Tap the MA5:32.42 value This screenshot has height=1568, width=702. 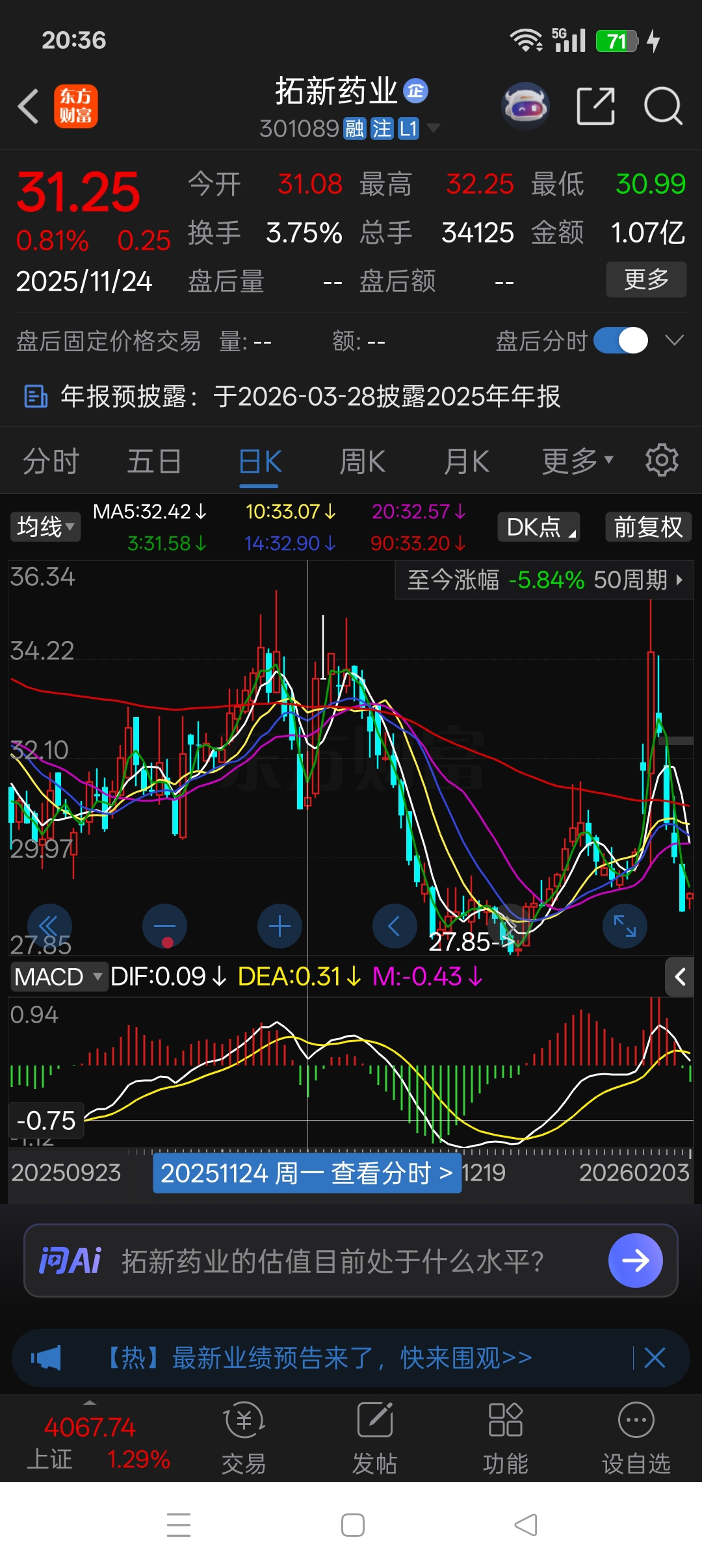click(149, 512)
